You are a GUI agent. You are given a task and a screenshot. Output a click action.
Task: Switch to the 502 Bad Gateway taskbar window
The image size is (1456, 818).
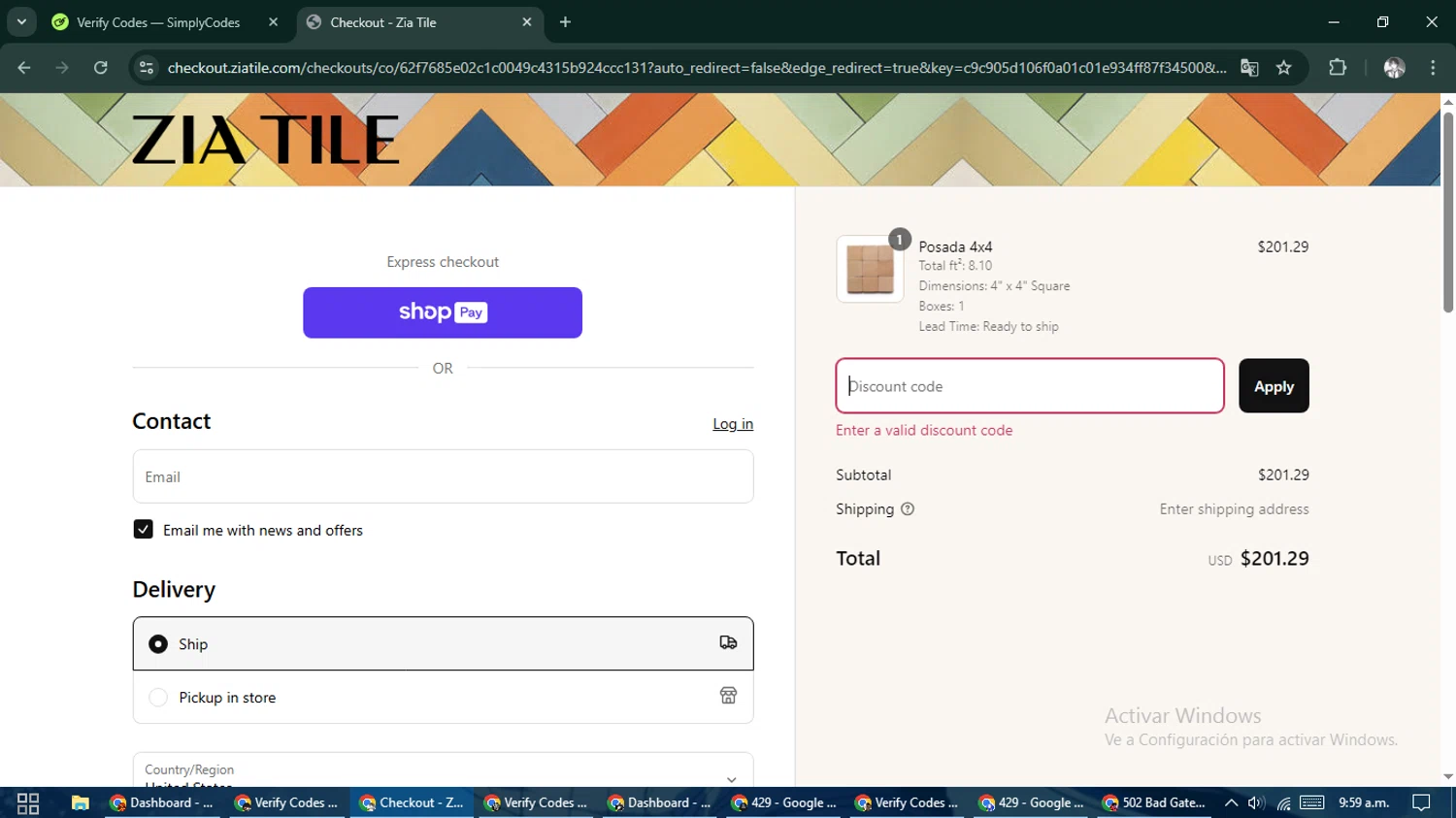pyautogui.click(x=1155, y=803)
